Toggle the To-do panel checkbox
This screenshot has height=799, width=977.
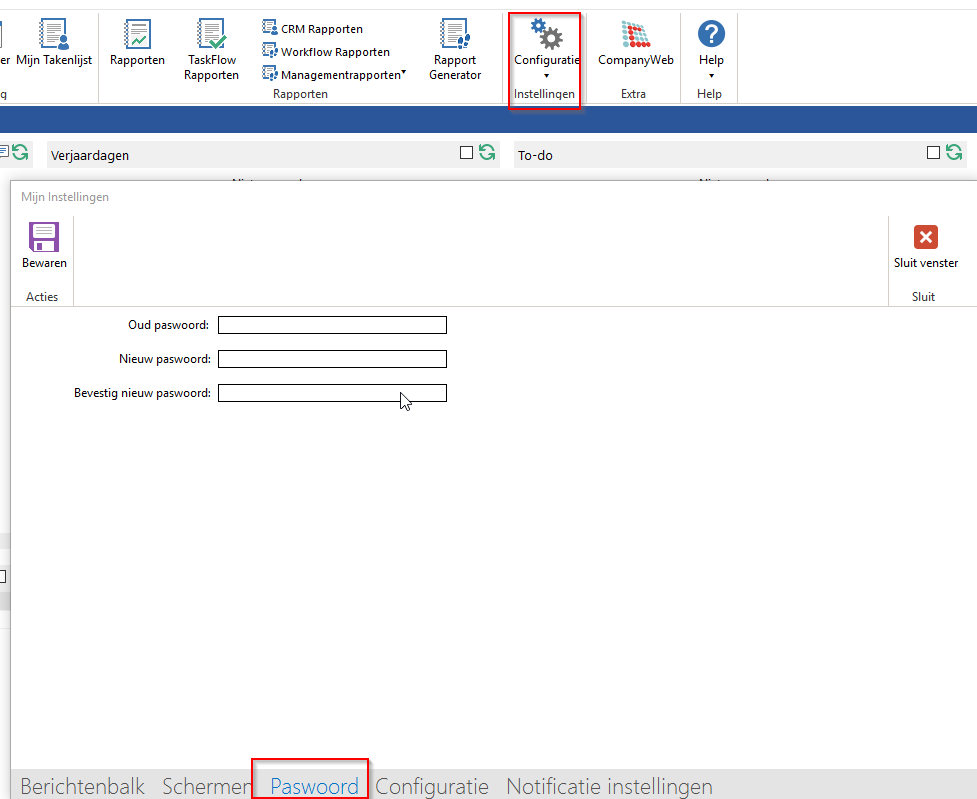(933, 153)
